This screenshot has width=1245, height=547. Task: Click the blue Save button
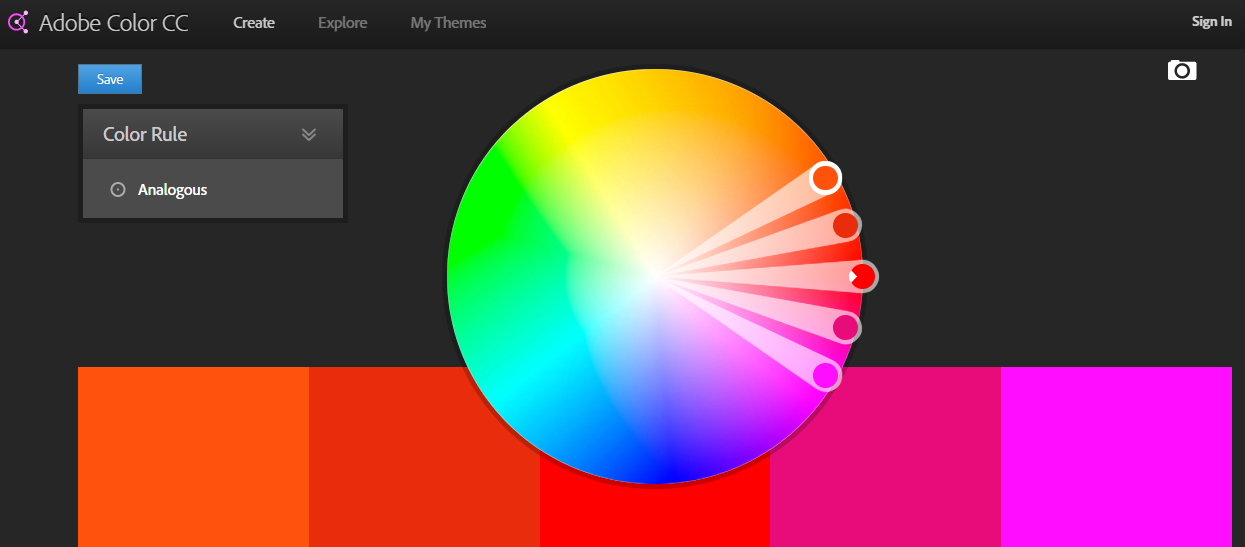coord(110,79)
